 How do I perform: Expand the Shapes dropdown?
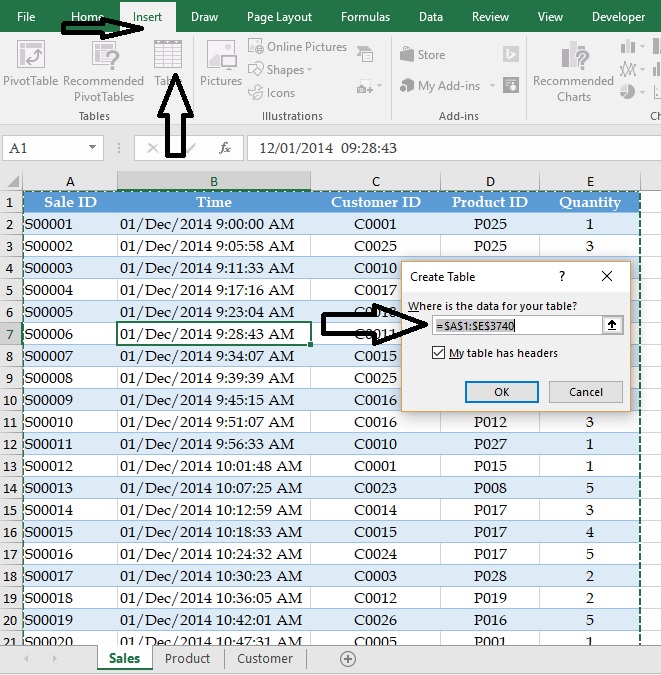[310, 70]
